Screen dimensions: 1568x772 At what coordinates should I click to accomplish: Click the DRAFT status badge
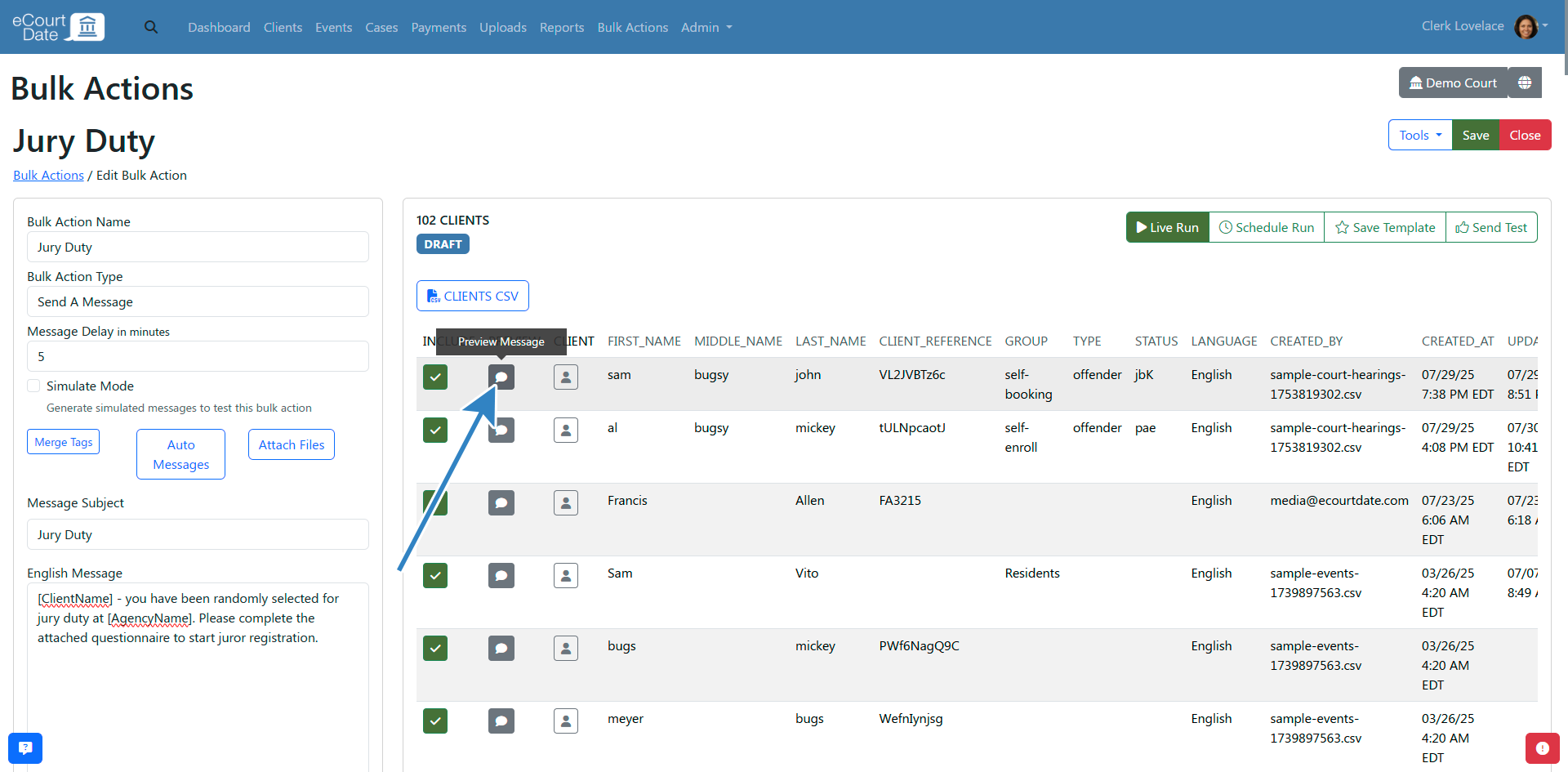click(x=443, y=244)
